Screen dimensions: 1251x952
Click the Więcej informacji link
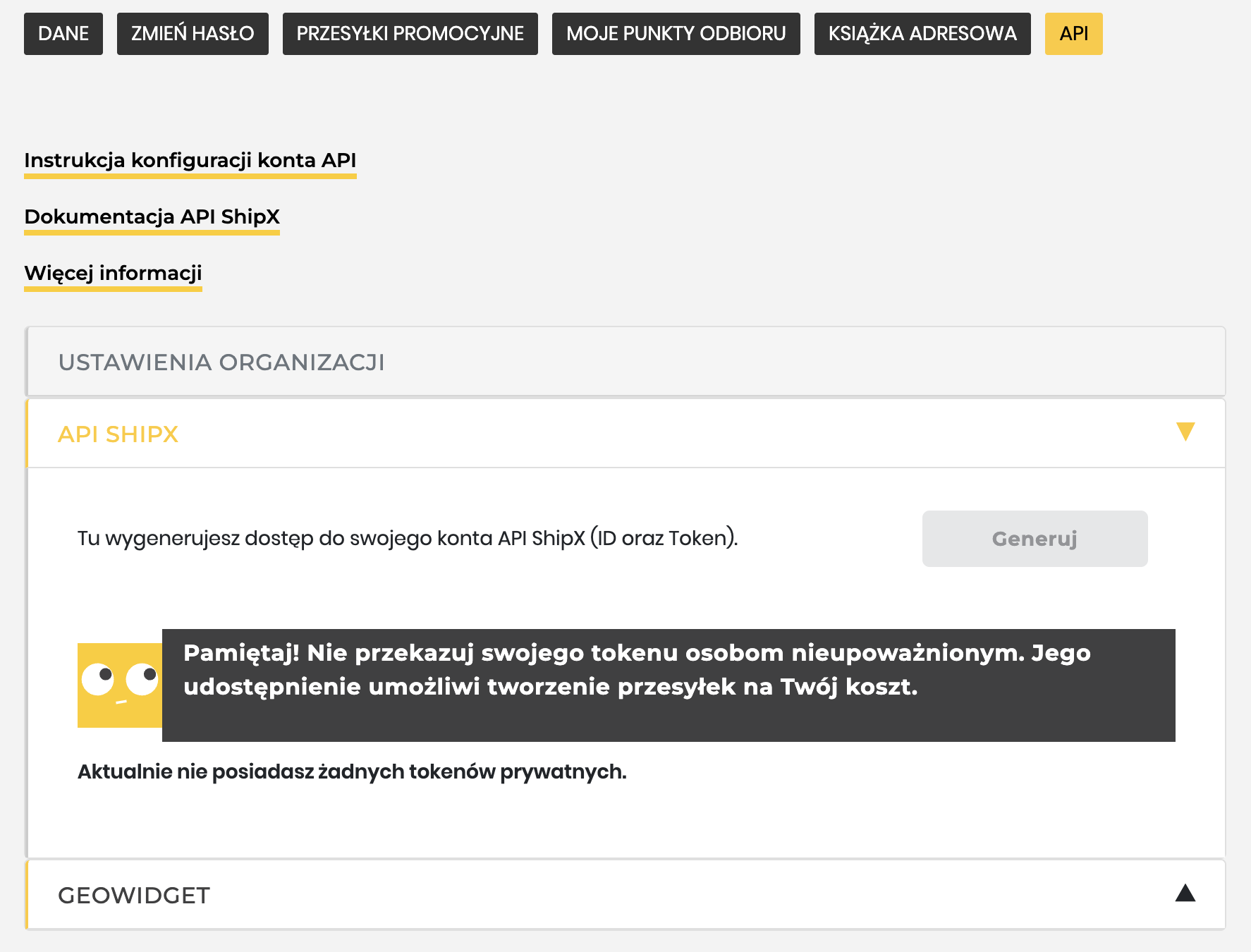tap(113, 274)
